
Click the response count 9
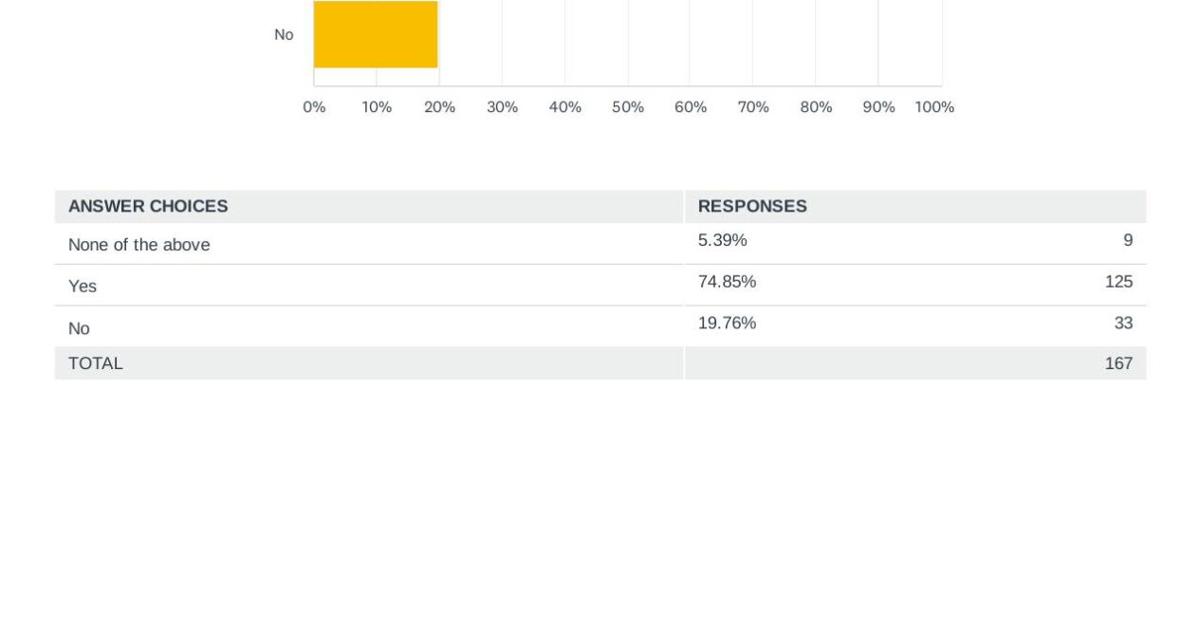pyautogui.click(x=1128, y=240)
